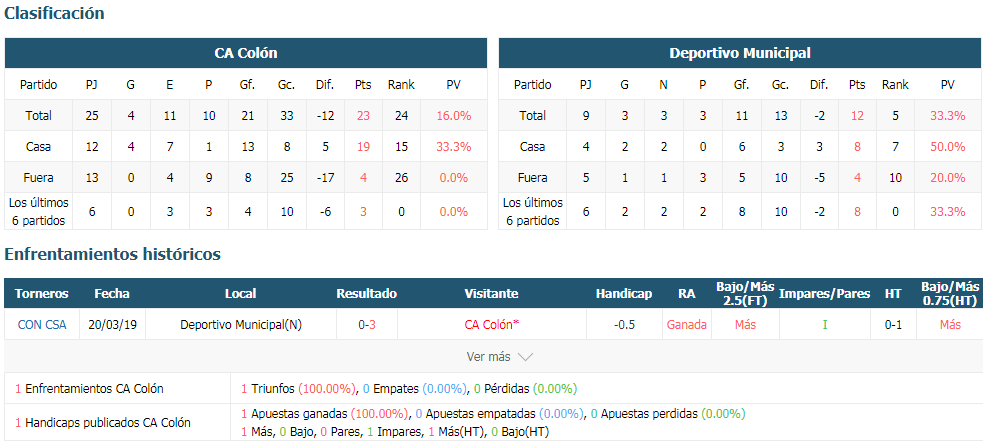Click Deportivo Municipal(N) local team
The height and width of the screenshot is (441, 983).
[241, 324]
